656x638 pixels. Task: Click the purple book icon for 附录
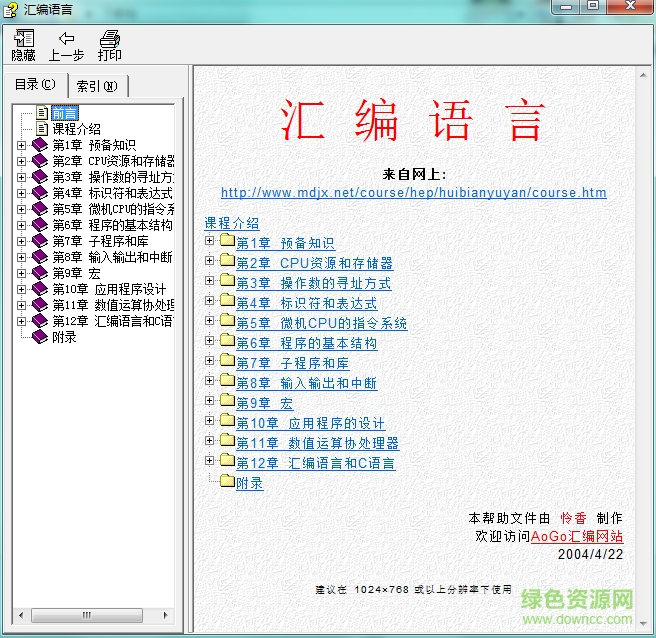[40, 337]
